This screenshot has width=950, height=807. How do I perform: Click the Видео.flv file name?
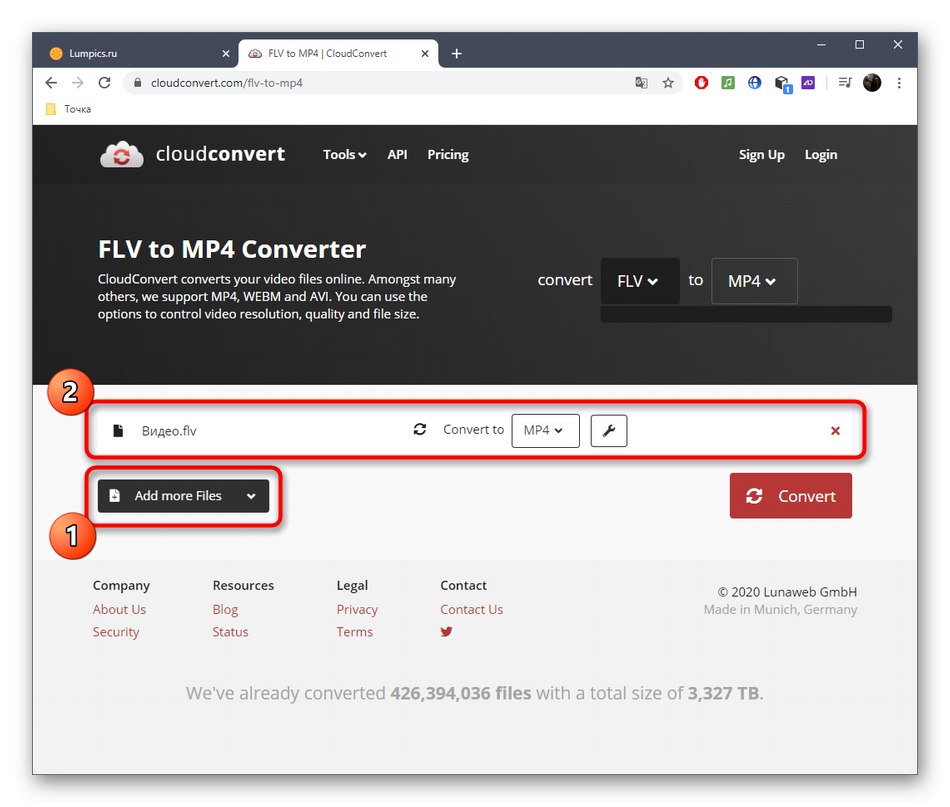click(169, 431)
